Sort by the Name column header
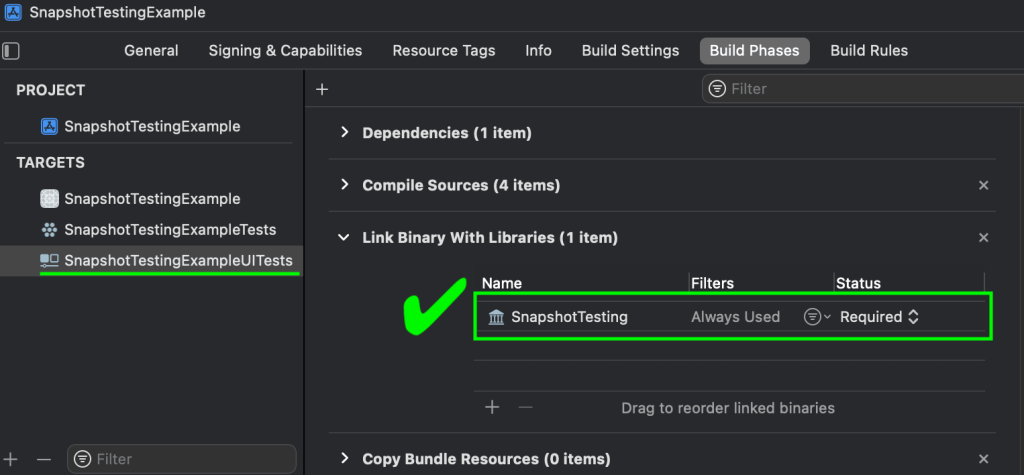This screenshot has height=475, width=1024. [x=502, y=283]
